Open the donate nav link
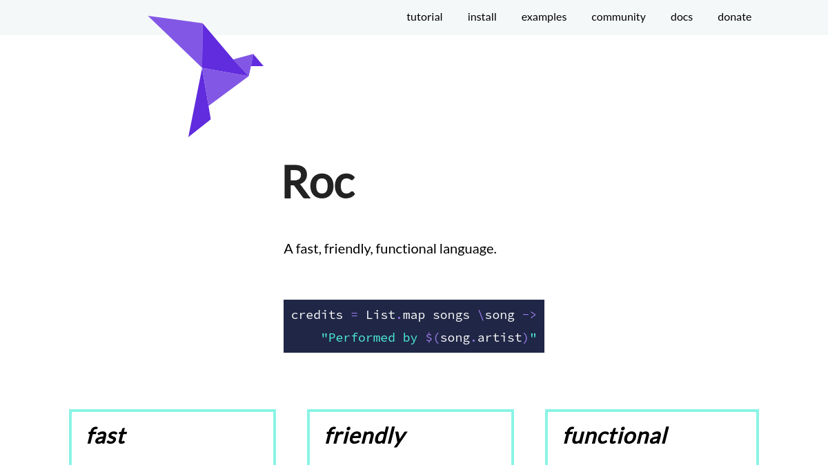 coord(734,17)
